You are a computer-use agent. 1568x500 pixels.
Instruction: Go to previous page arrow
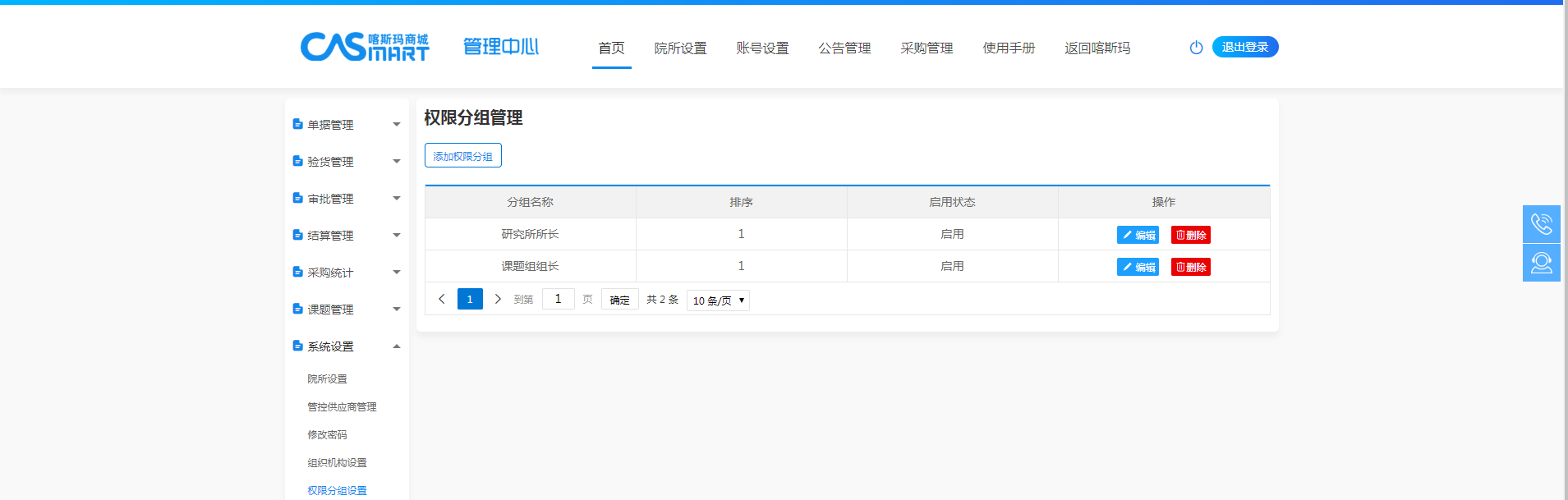(x=442, y=300)
